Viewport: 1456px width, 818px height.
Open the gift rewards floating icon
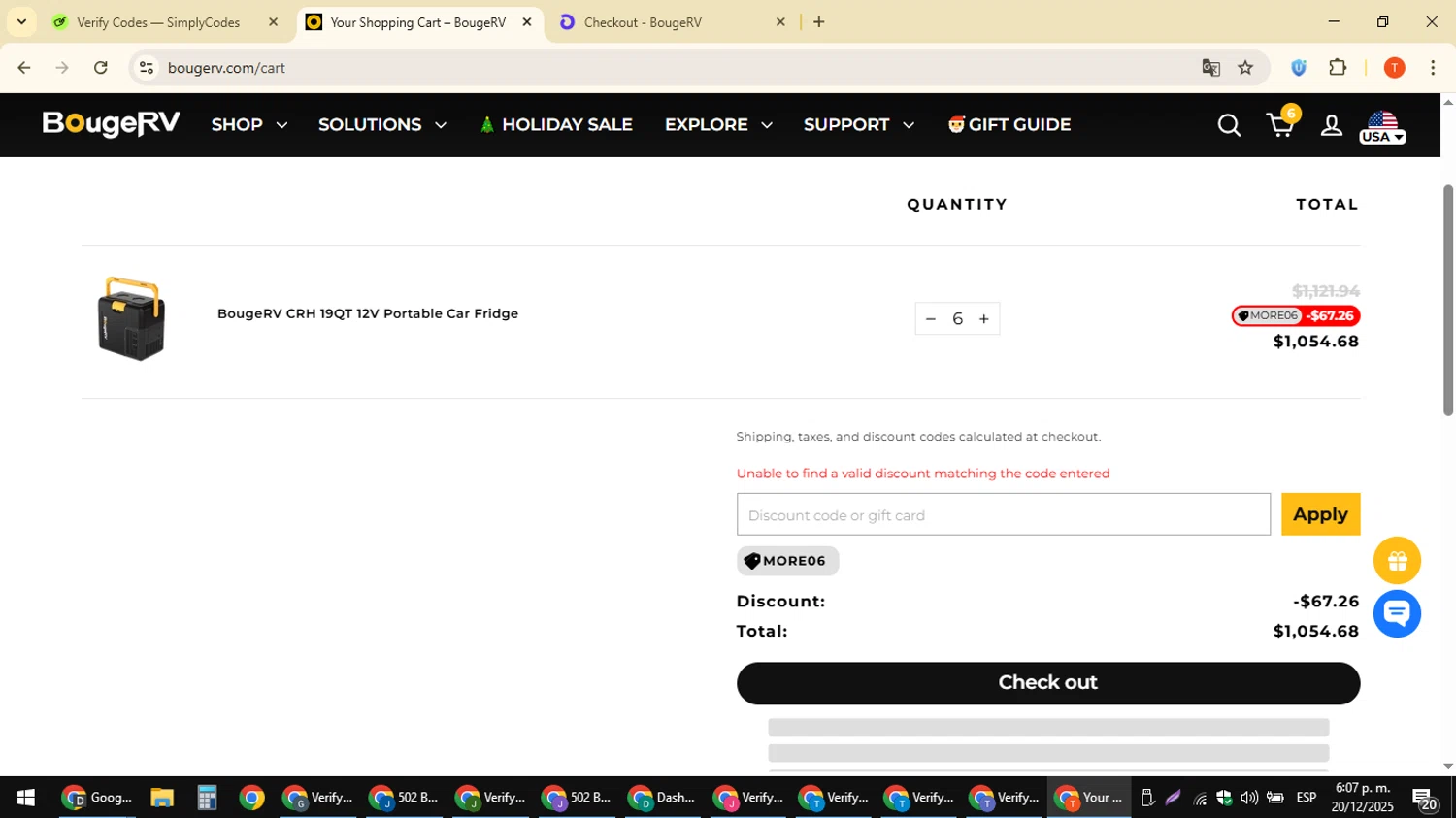click(x=1397, y=561)
